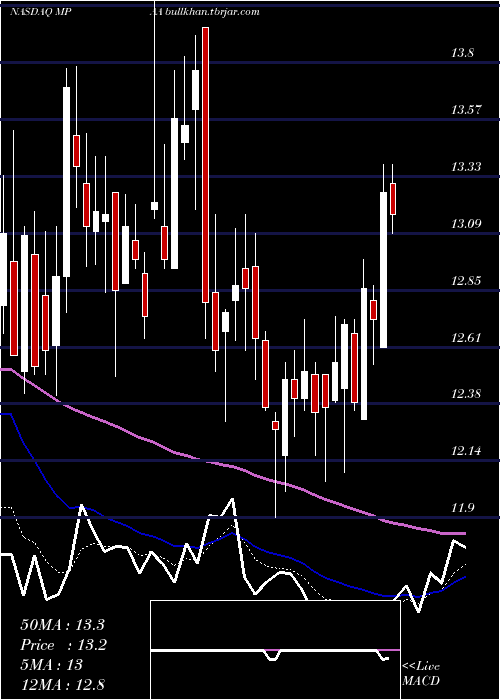The image size is (500, 700).
Task: Click the 13.33 price axis label
Action: point(466,167)
